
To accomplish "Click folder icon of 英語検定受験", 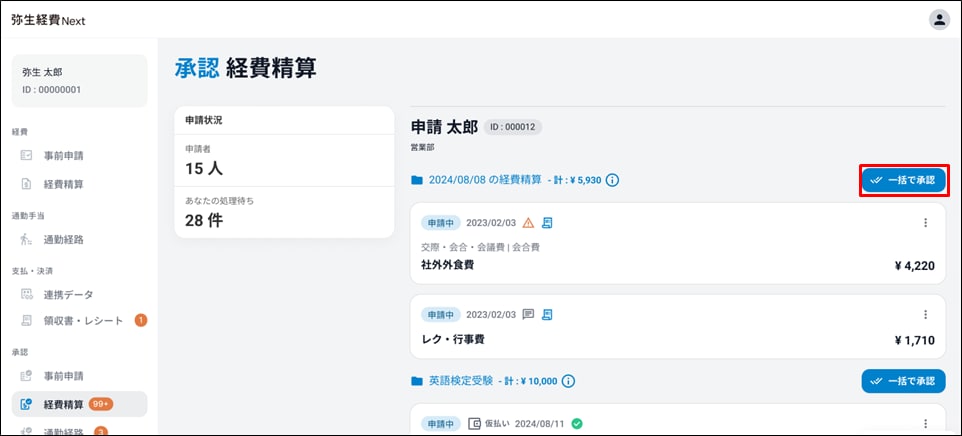I will pyautogui.click(x=417, y=381).
